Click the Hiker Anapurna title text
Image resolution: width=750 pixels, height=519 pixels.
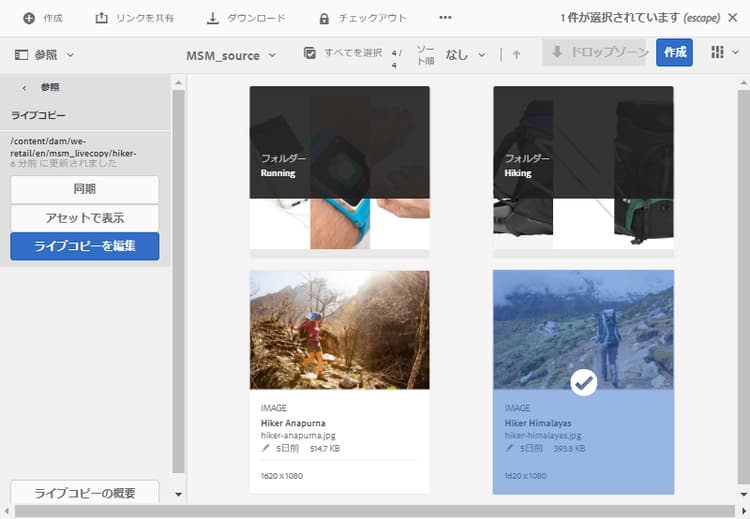coord(293,423)
